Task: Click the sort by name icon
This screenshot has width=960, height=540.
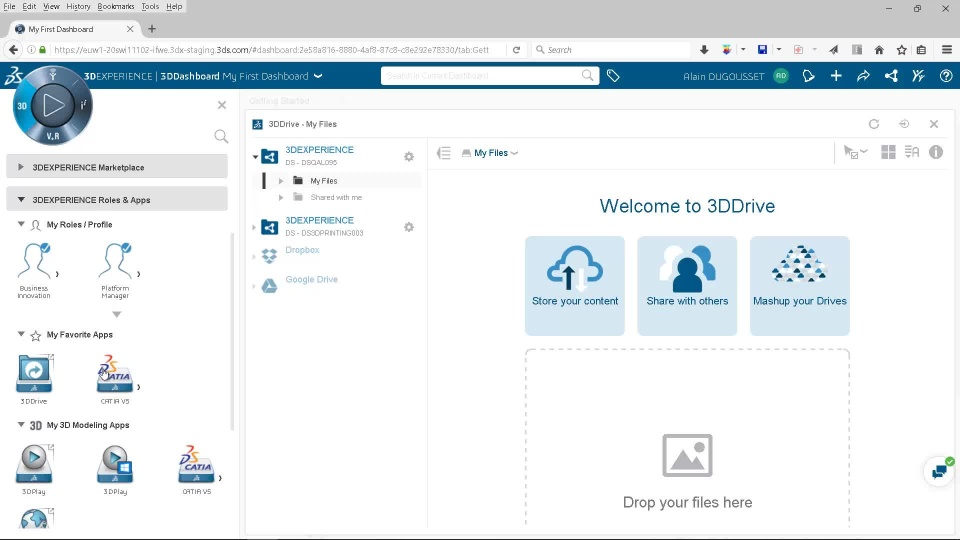Action: coord(912,152)
